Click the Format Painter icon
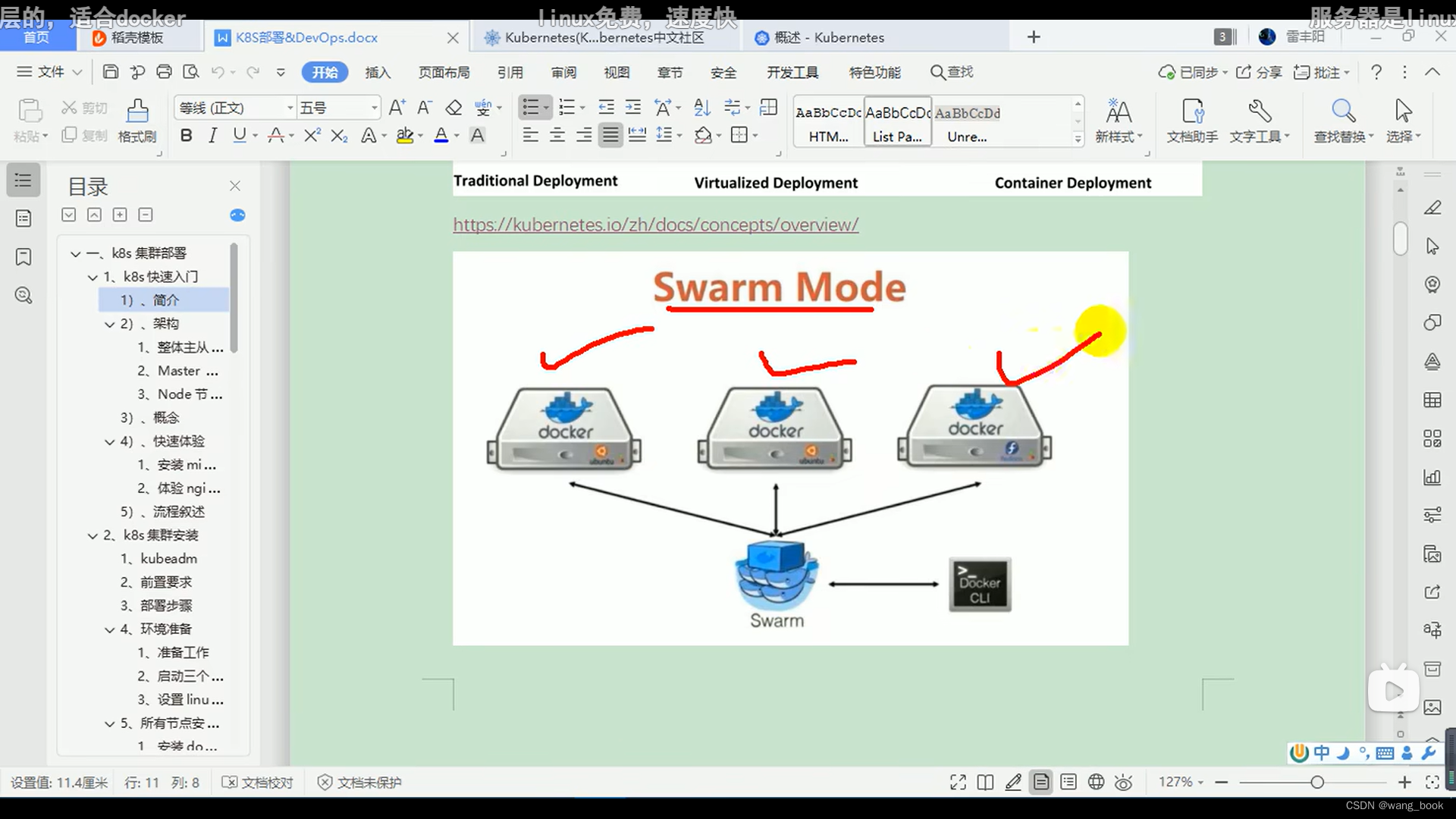Screen dimensions: 1456x819 (137, 111)
